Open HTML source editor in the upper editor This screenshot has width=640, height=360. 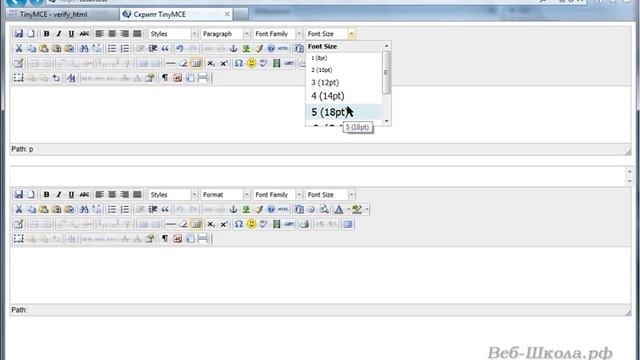pos(283,49)
